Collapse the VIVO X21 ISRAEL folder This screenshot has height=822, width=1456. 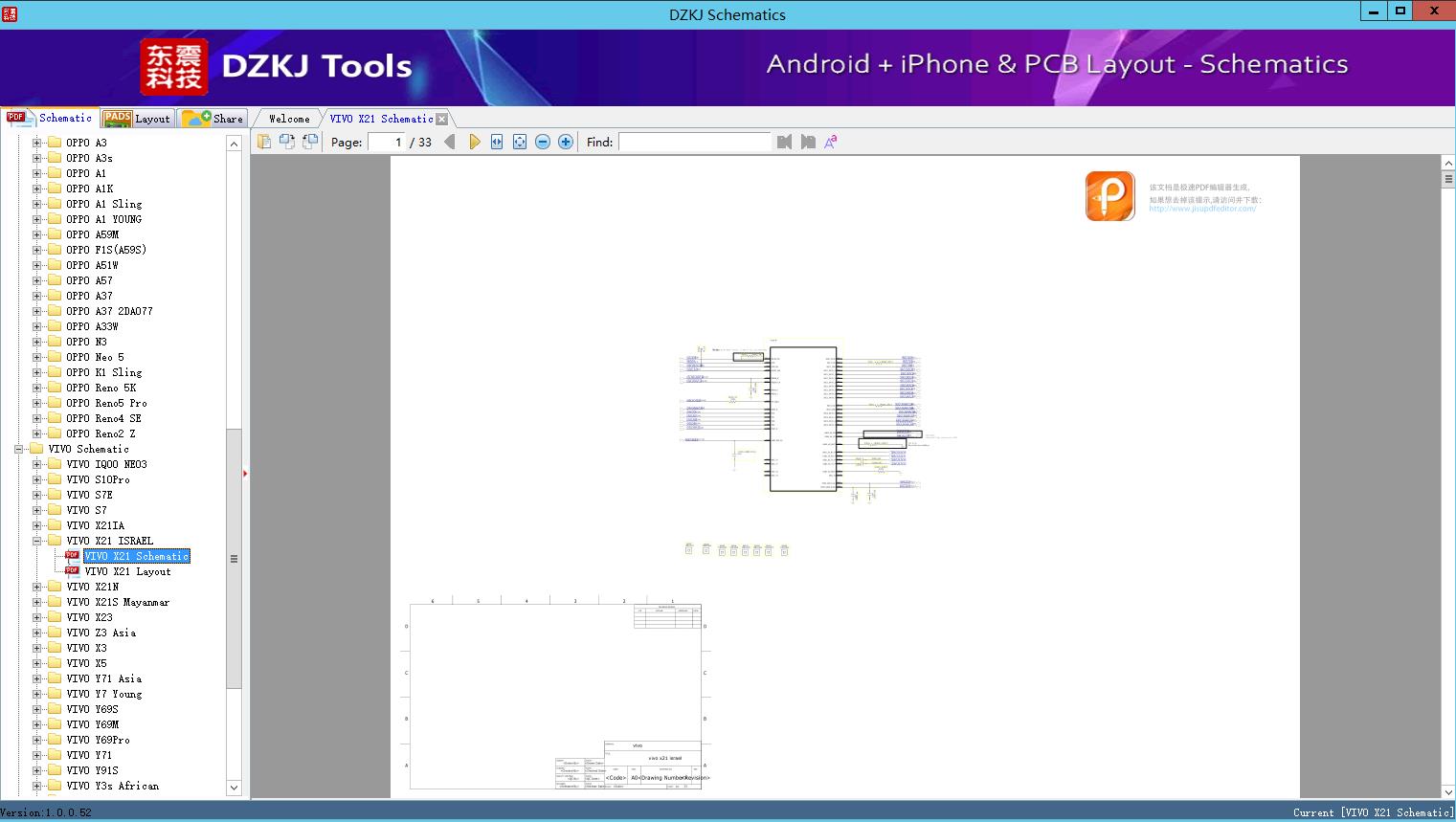[37, 541]
